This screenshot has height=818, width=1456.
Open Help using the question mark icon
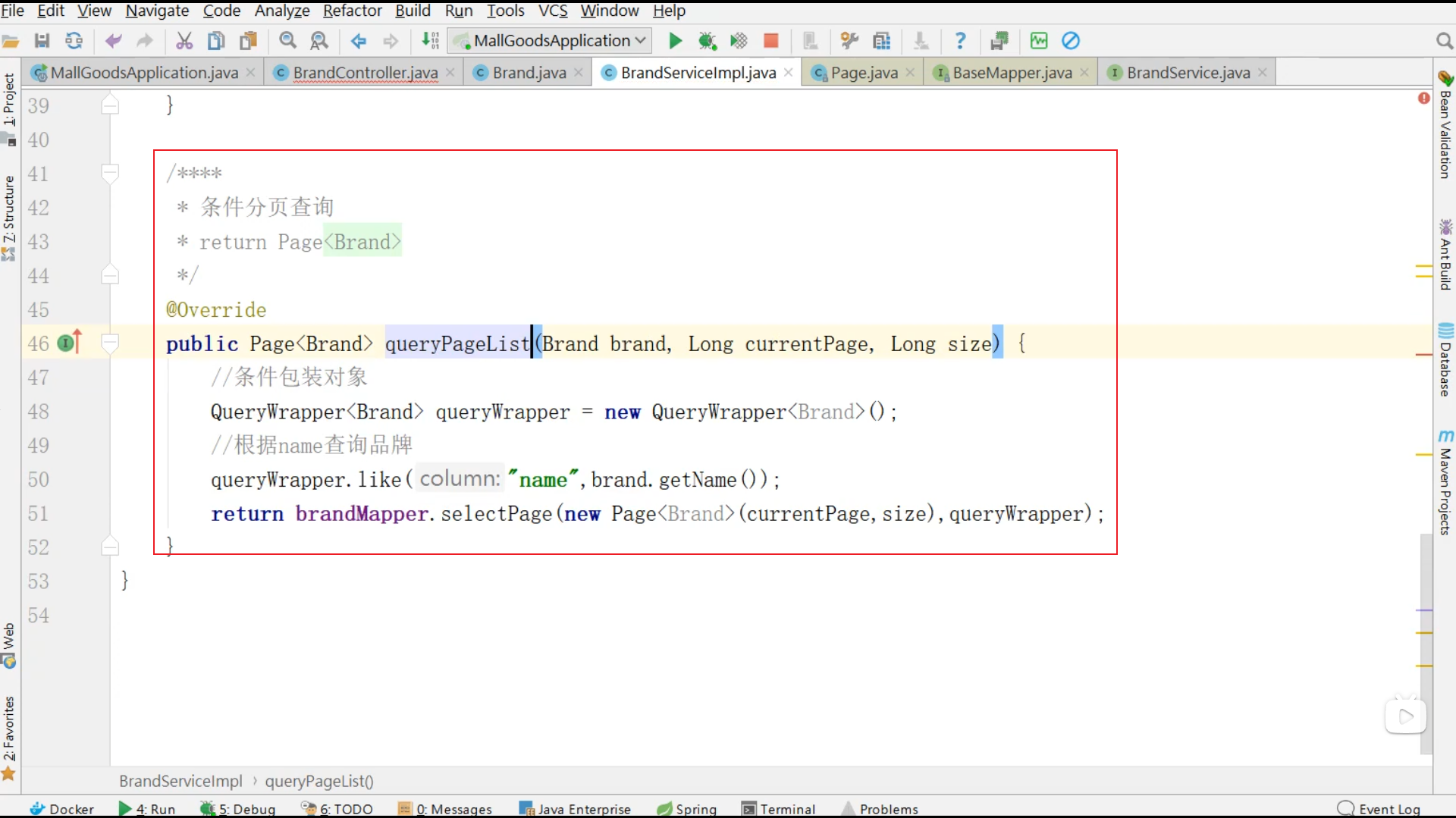[961, 40]
